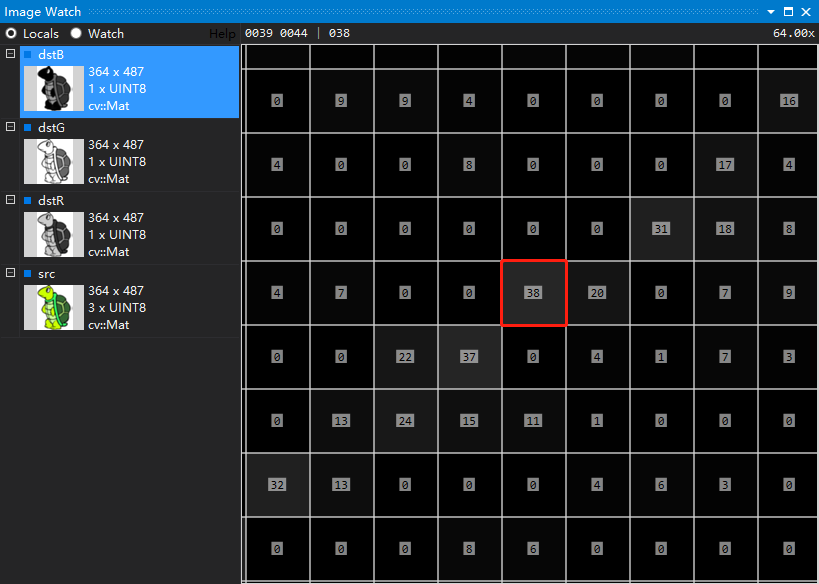This screenshot has width=819, height=584.
Task: Collapse the src tree entry
Action: [10, 274]
